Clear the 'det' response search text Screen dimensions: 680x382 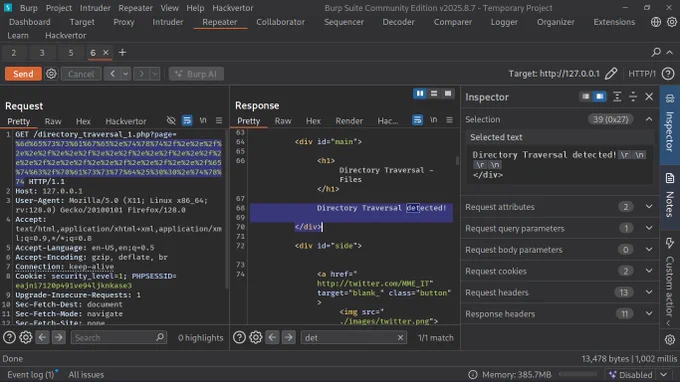point(400,337)
